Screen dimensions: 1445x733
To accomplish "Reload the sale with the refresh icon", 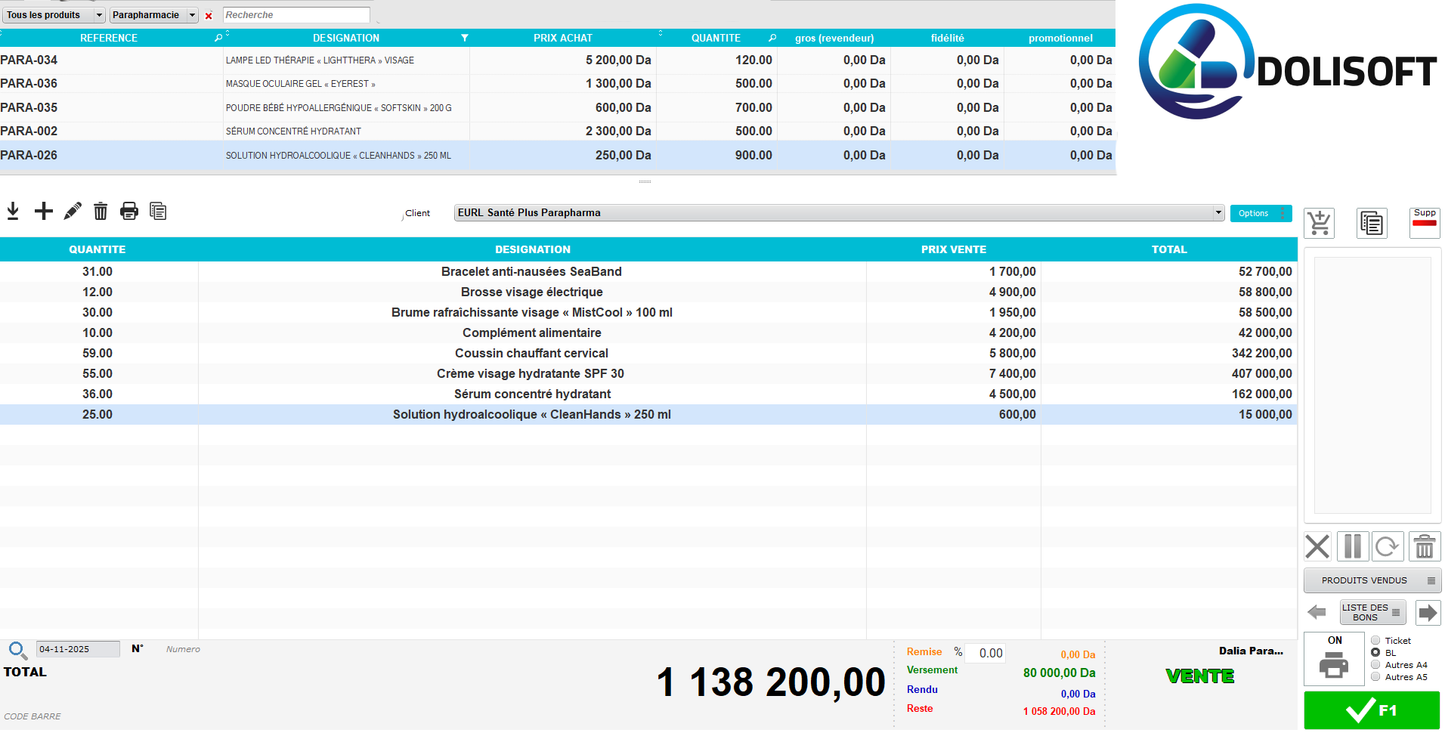I will [x=1388, y=546].
